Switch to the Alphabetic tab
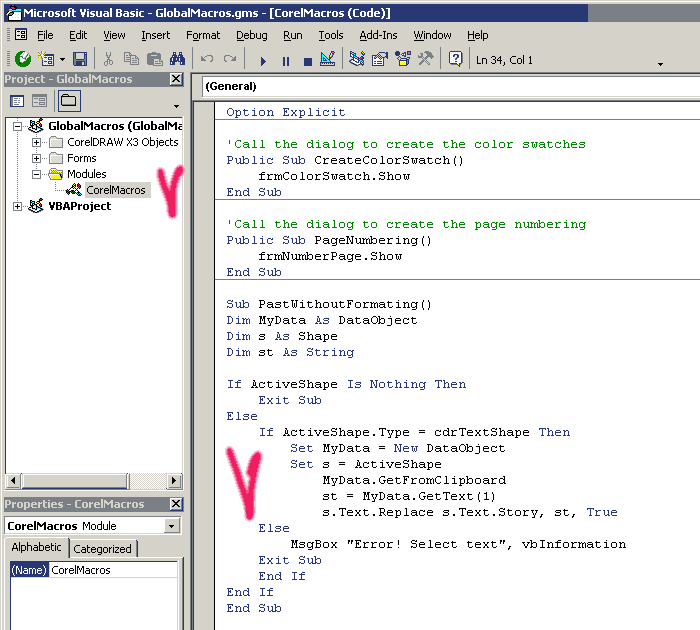This screenshot has height=630, width=700. (x=36, y=547)
